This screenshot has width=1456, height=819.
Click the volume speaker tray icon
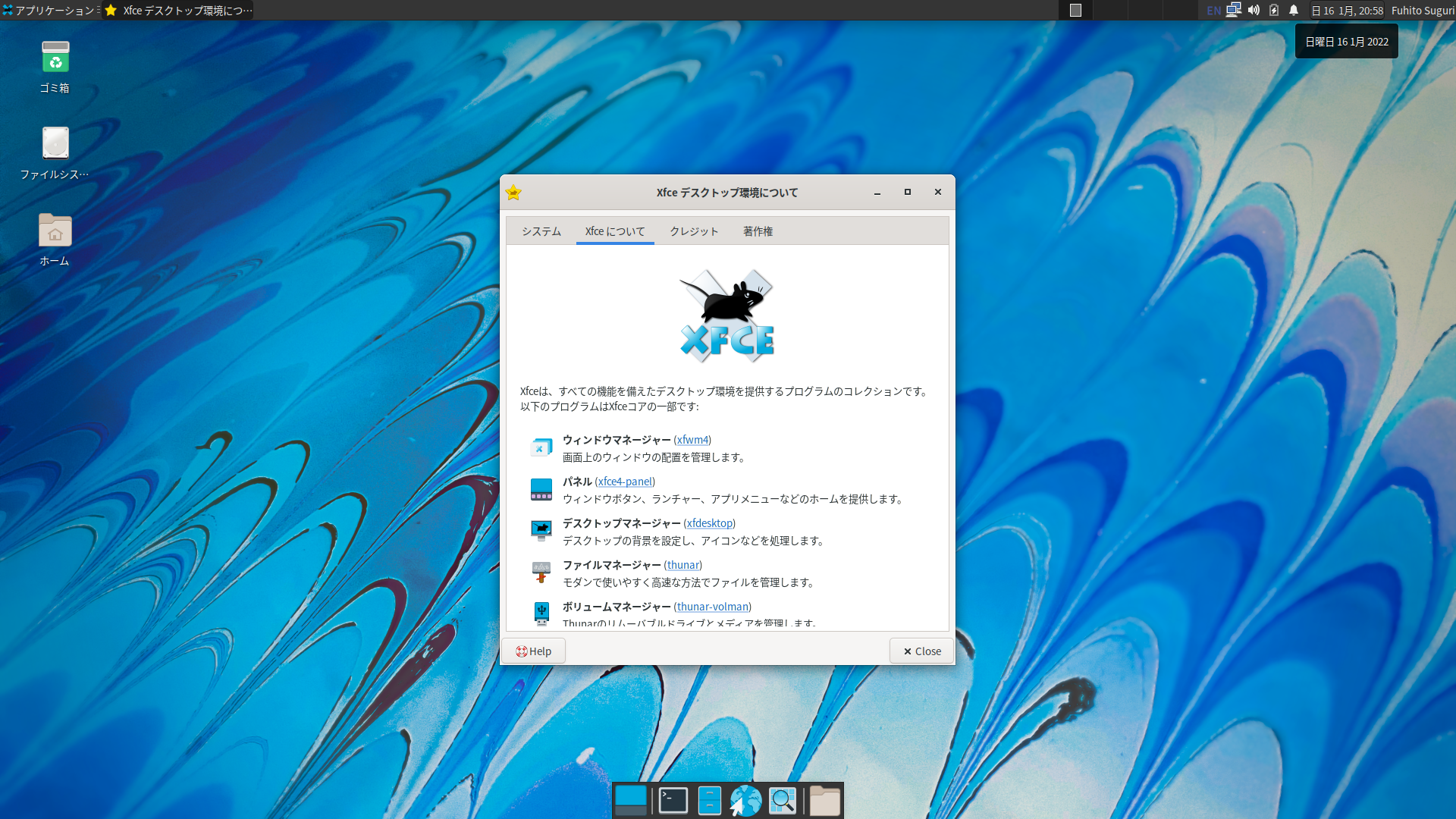click(x=1254, y=10)
